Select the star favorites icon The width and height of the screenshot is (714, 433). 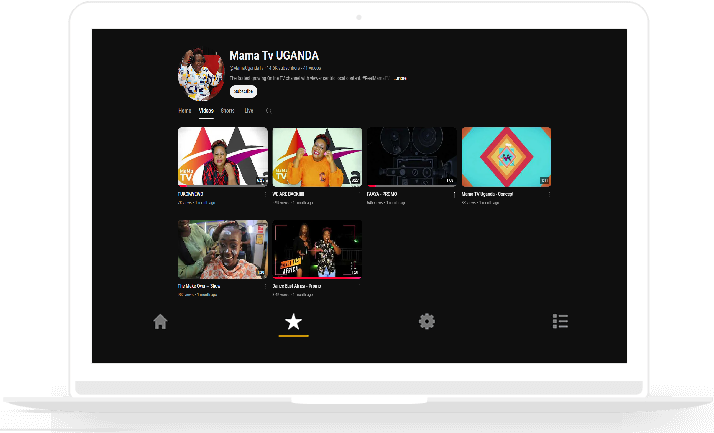pyautogui.click(x=293, y=321)
